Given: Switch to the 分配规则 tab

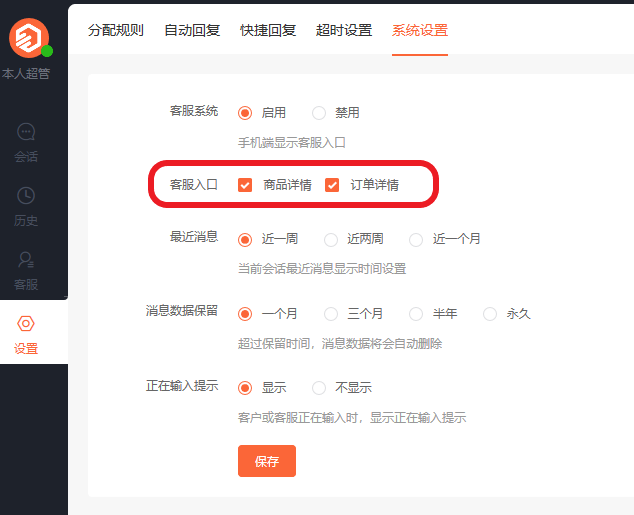Looking at the screenshot, I should 116,30.
